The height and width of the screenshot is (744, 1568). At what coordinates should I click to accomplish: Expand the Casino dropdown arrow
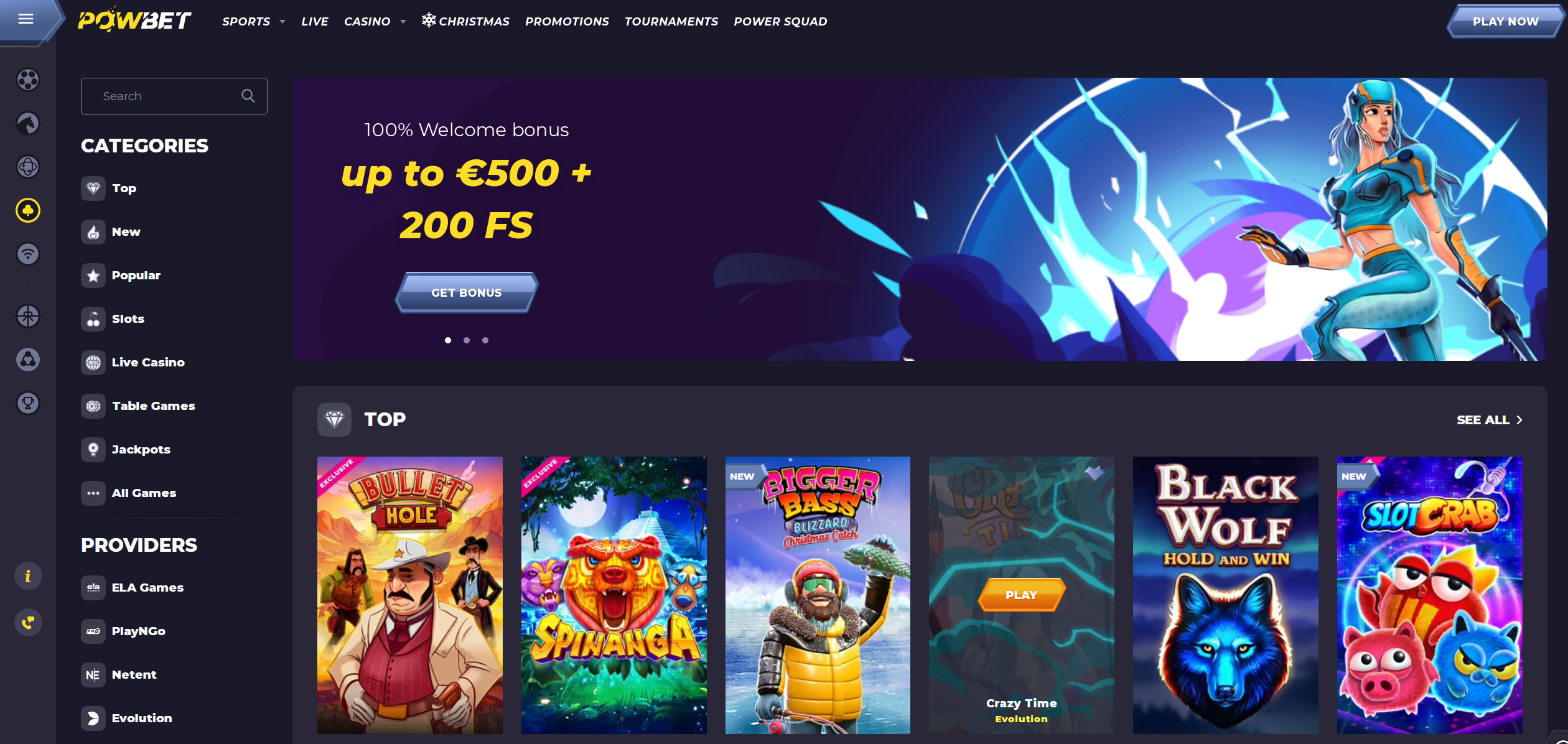[x=403, y=22]
